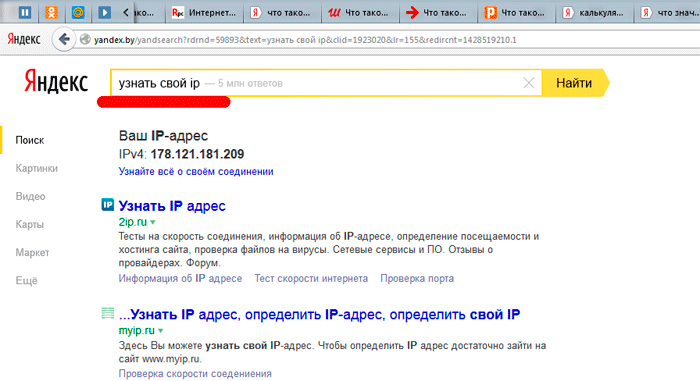
Task: Switch to the 'что тако...' Yandex tab
Action: [282, 13]
